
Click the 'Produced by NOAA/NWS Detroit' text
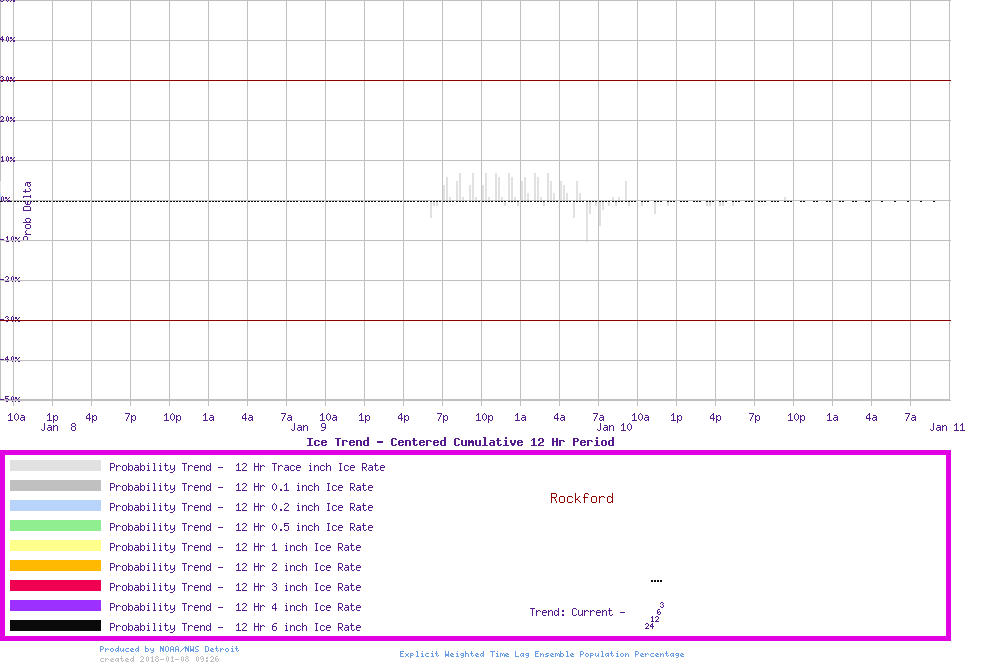pyautogui.click(x=169, y=649)
